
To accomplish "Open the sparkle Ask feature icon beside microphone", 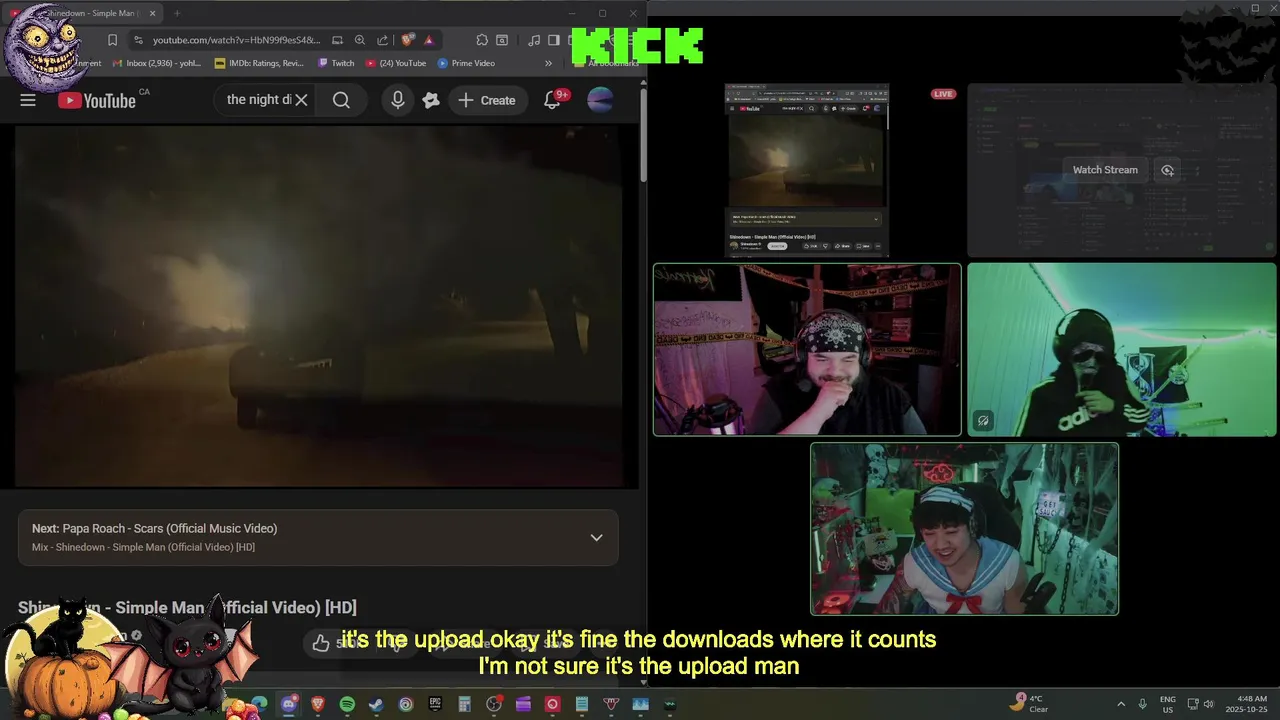I will tap(431, 100).
